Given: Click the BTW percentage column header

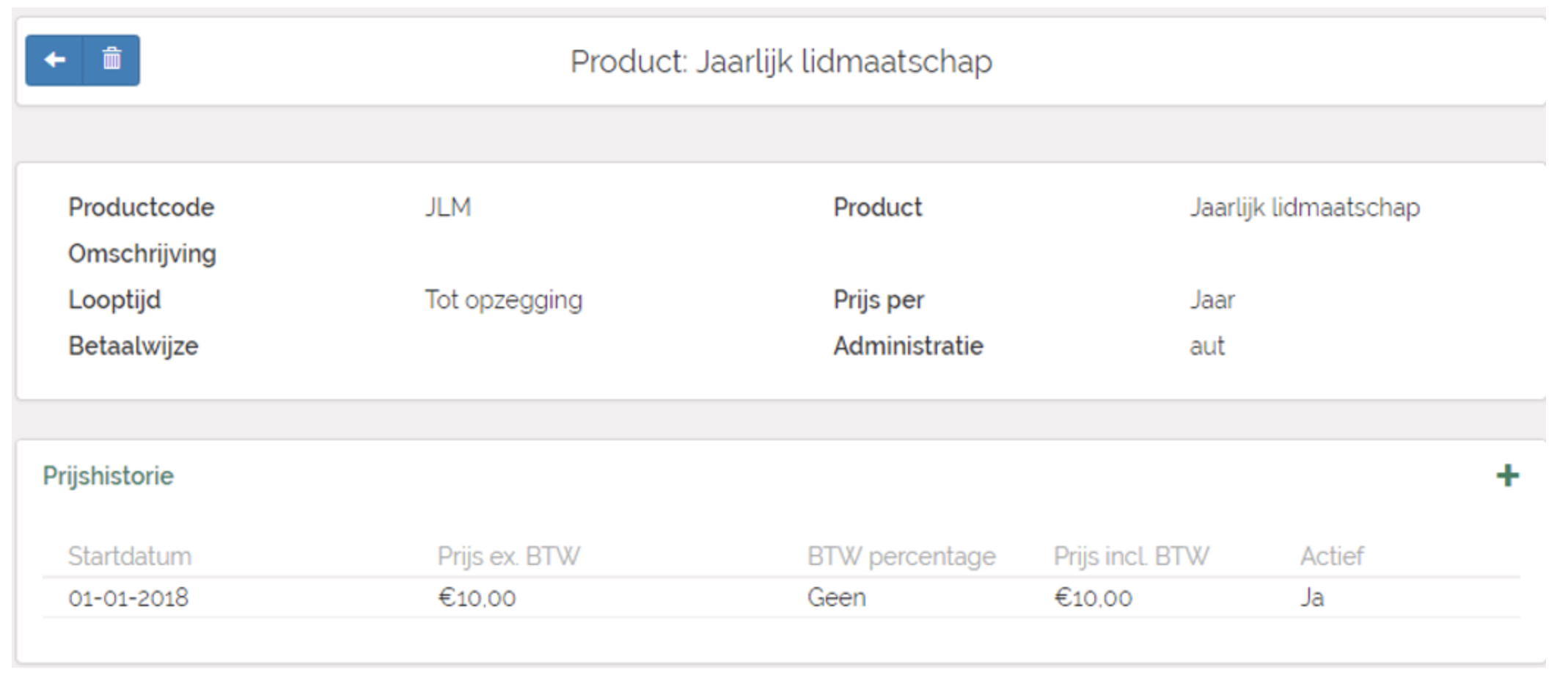Looking at the screenshot, I should click(901, 556).
